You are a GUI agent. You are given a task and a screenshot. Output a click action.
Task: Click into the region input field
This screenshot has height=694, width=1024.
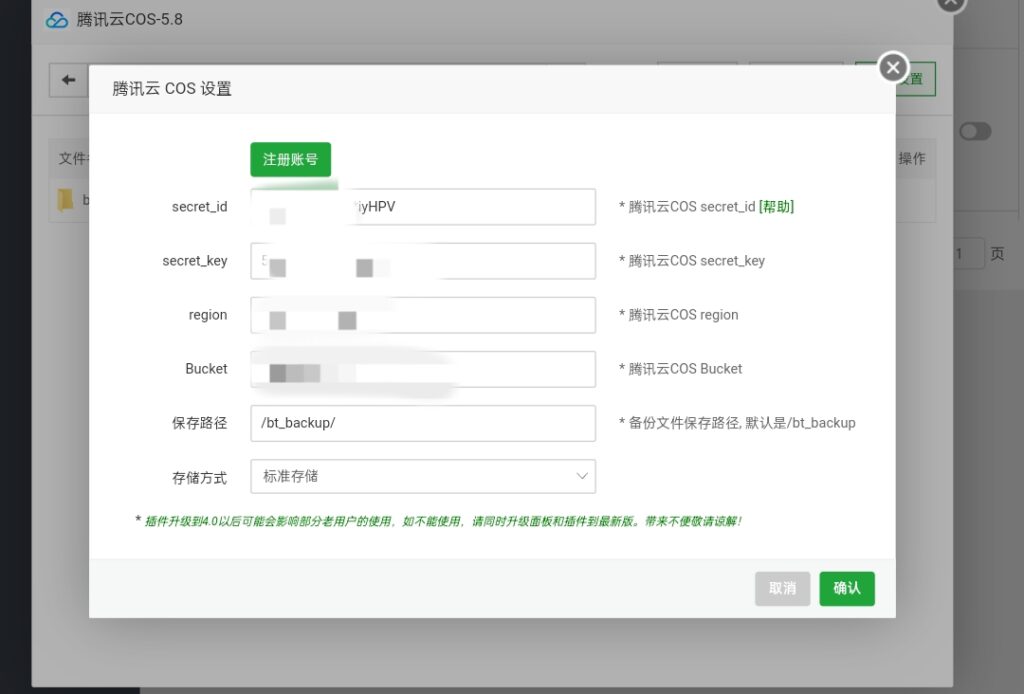(423, 315)
